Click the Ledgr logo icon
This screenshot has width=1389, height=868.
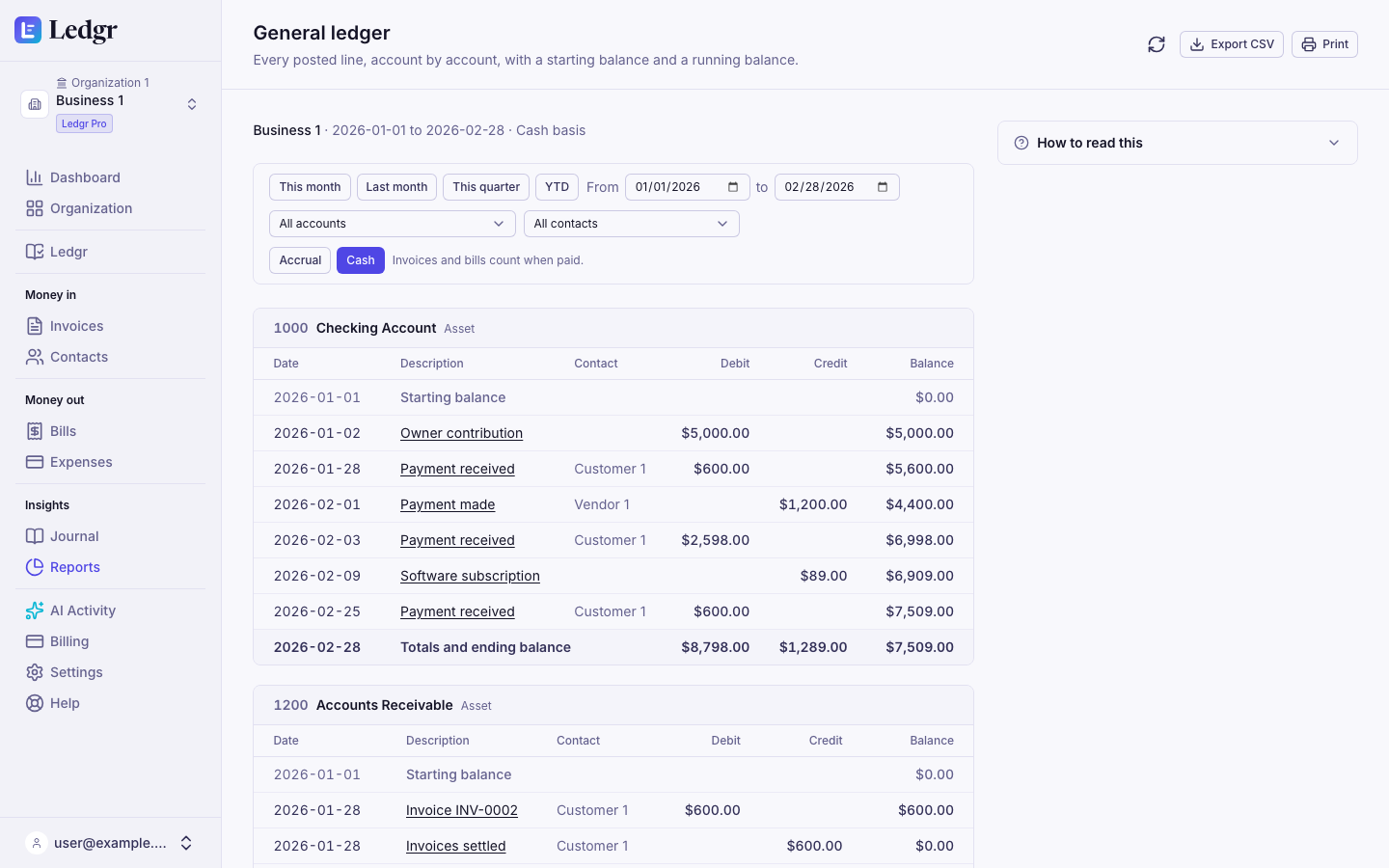tap(28, 30)
